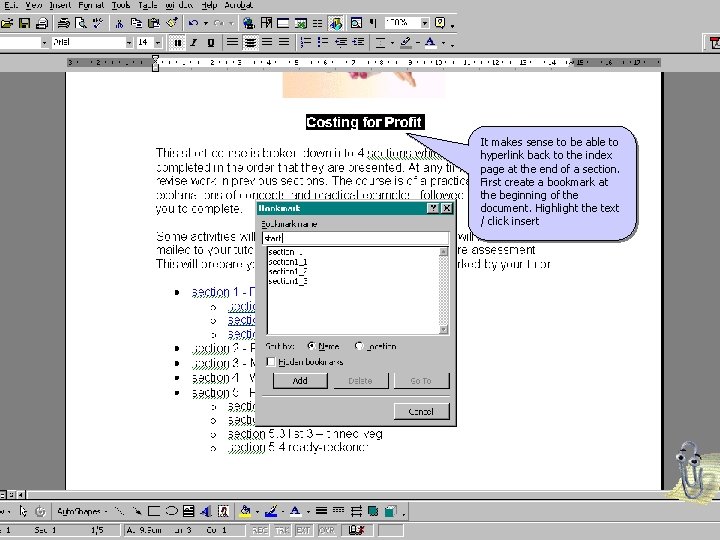
Task: Toggle the Document Map icon
Action: (x=356, y=23)
